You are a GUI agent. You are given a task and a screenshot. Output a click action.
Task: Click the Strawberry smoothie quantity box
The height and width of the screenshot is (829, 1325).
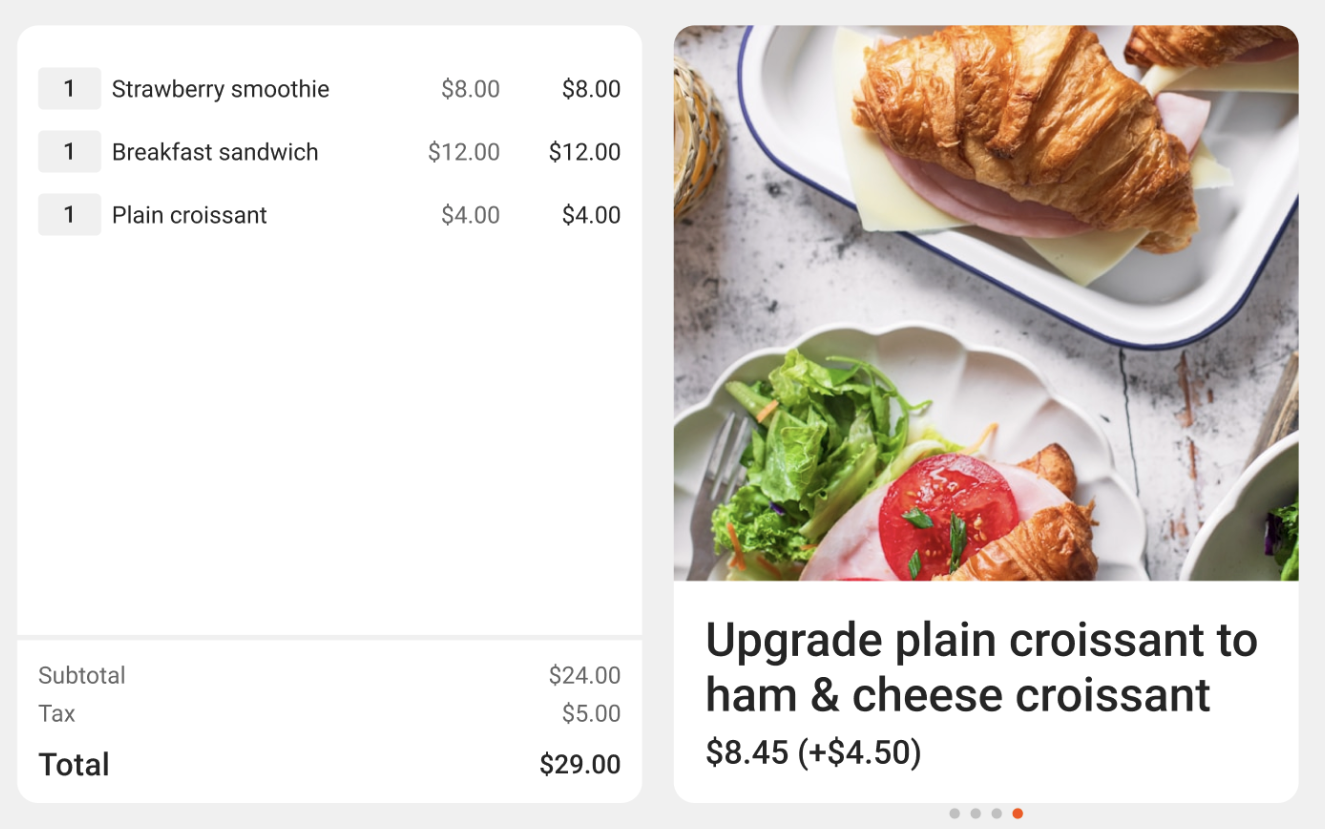tap(69, 89)
